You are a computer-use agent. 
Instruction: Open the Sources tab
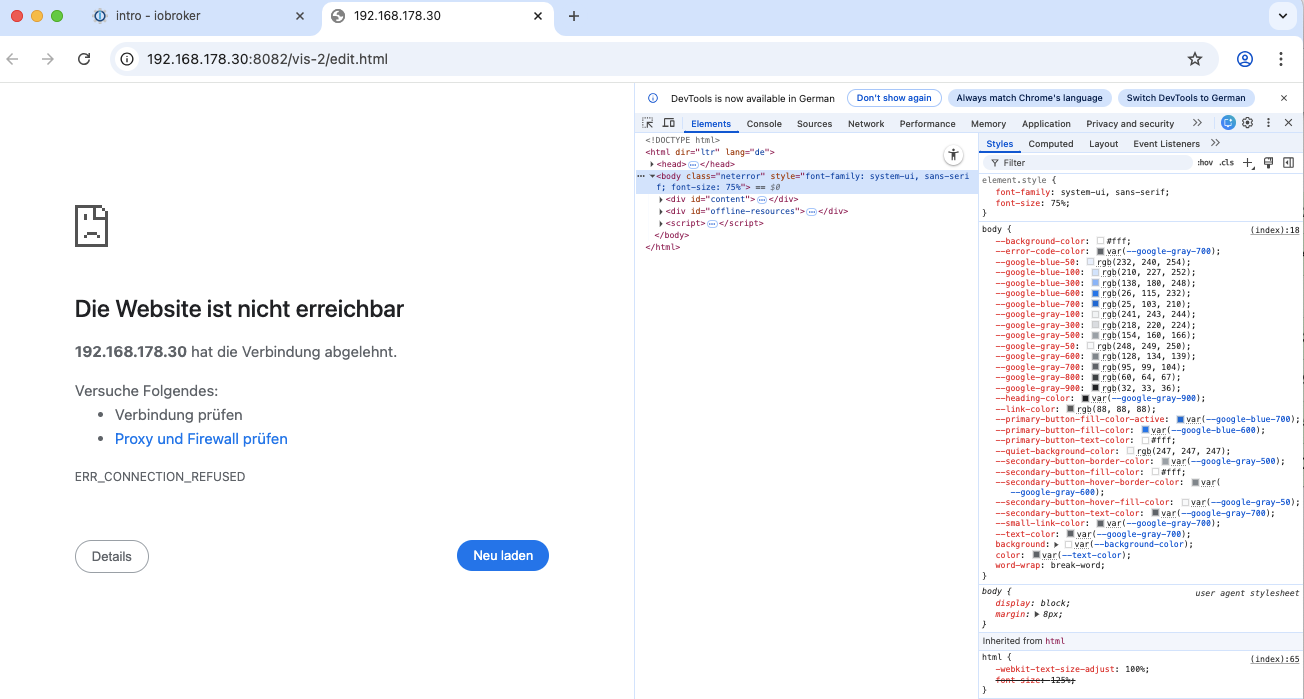[x=814, y=124]
